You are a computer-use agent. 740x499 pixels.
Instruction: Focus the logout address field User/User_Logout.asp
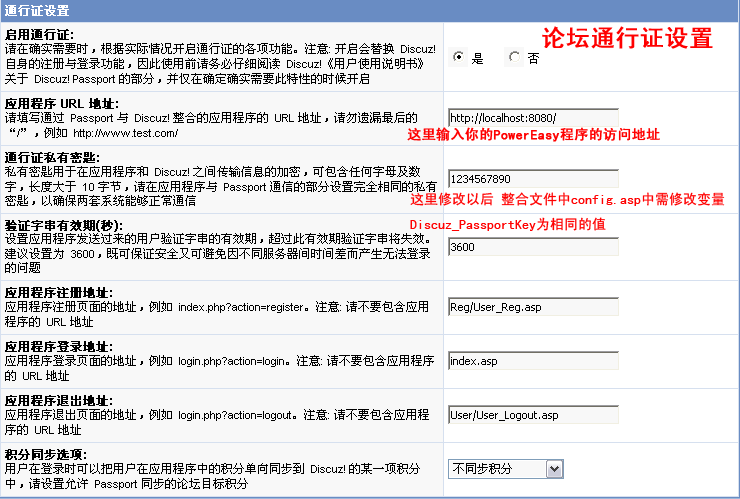click(x=532, y=415)
